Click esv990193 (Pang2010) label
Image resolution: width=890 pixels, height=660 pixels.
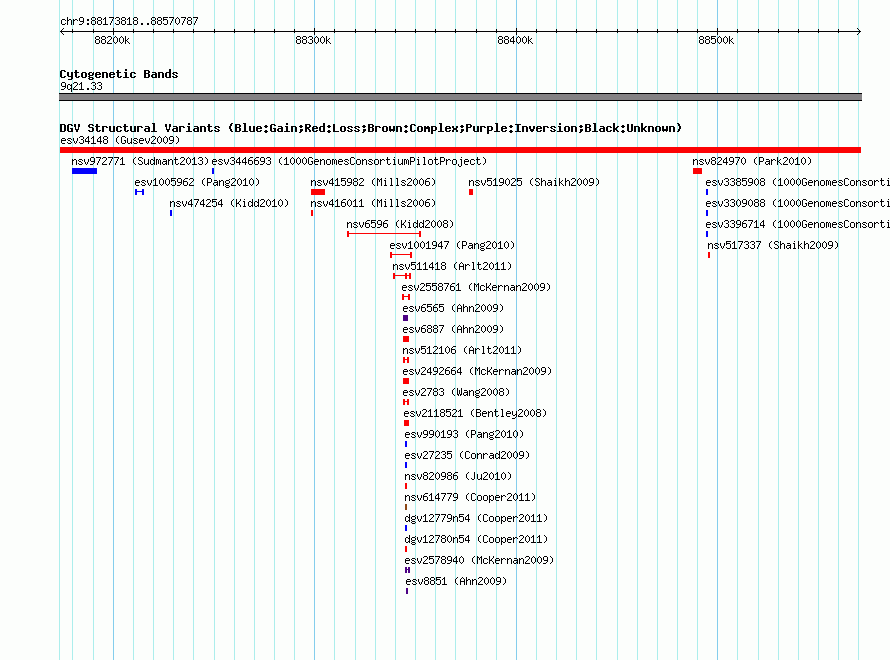coord(464,434)
